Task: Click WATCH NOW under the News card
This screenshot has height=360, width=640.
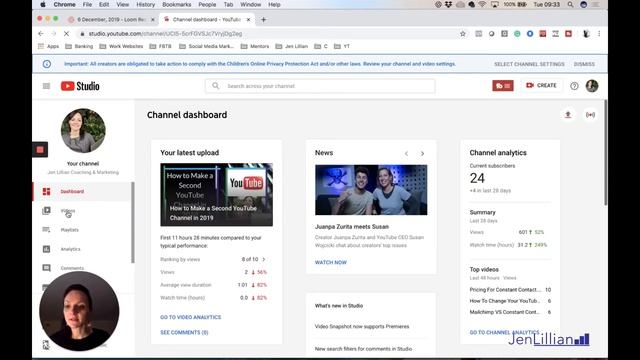Action: [x=331, y=262]
